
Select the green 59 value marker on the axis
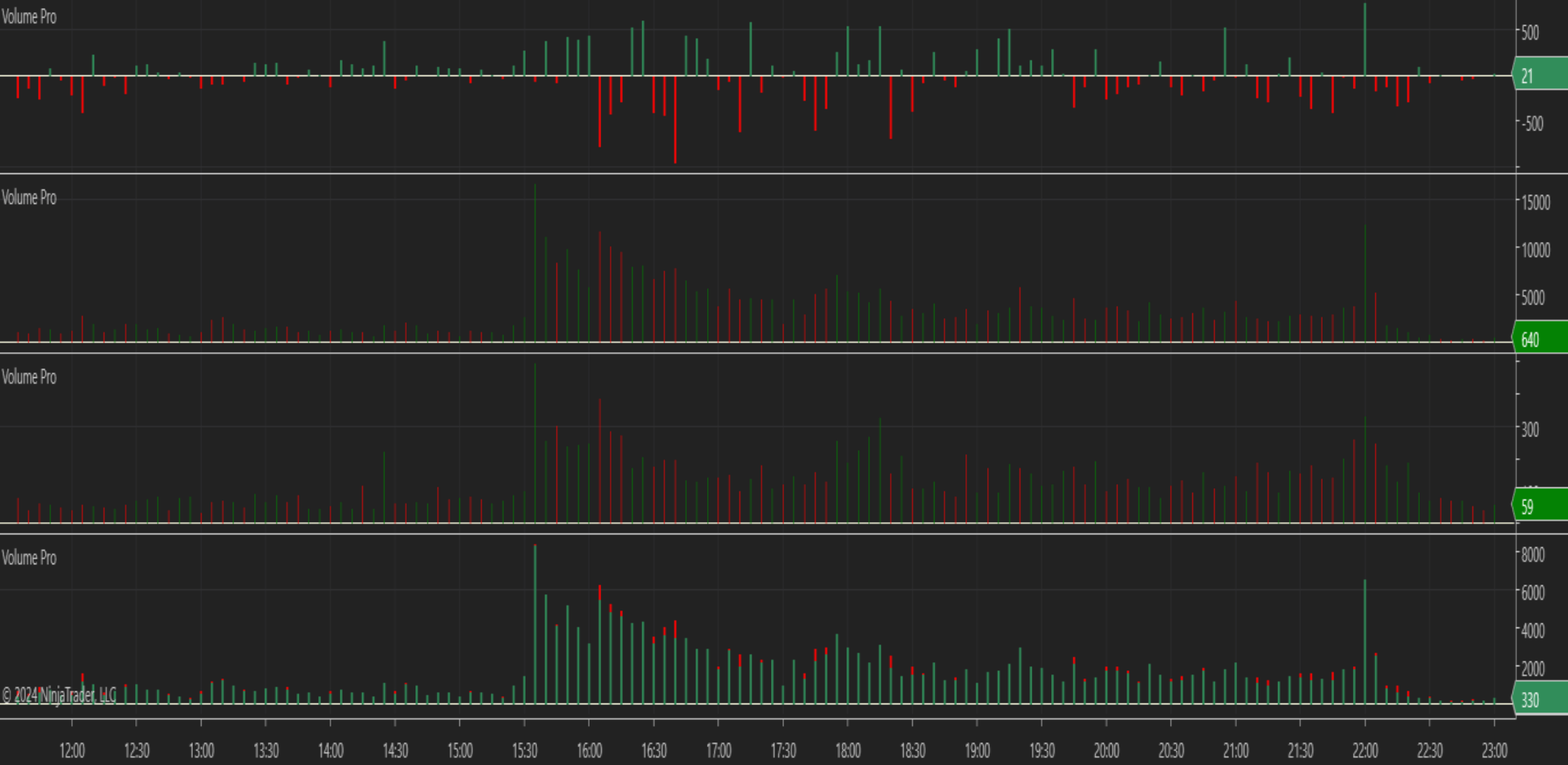(x=1527, y=506)
